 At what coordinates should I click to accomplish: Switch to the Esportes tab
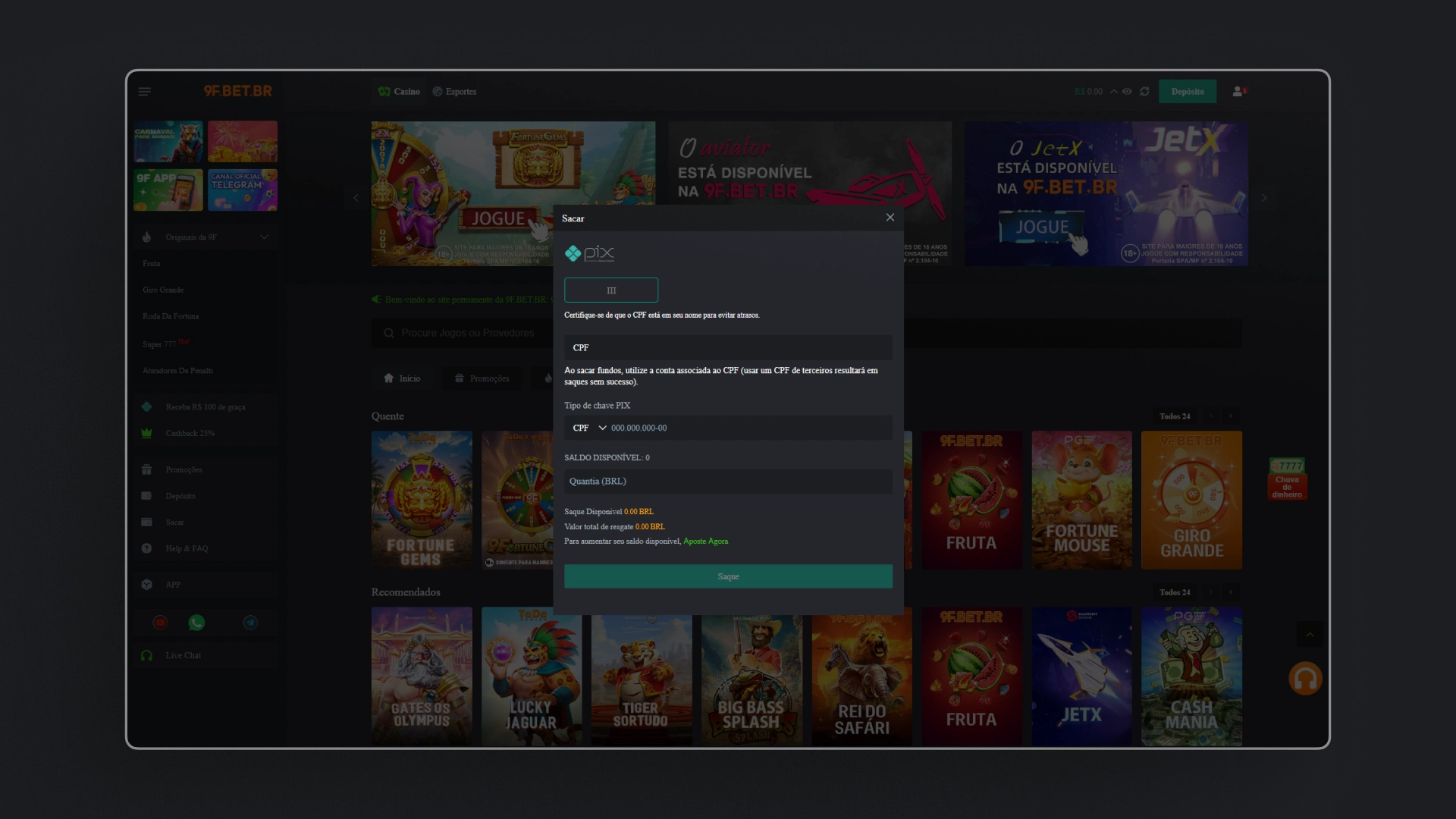tap(455, 92)
